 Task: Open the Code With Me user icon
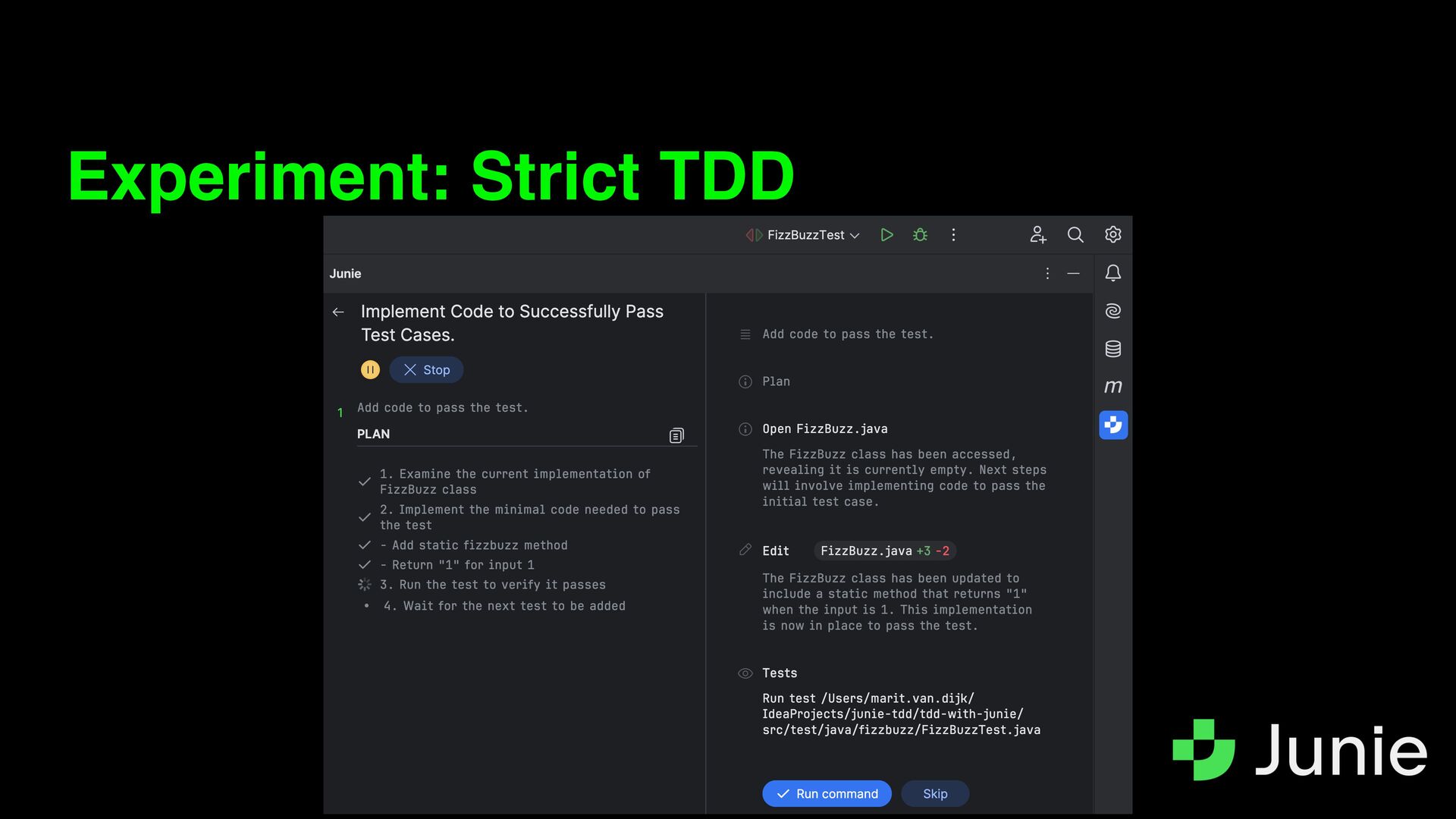1038,235
